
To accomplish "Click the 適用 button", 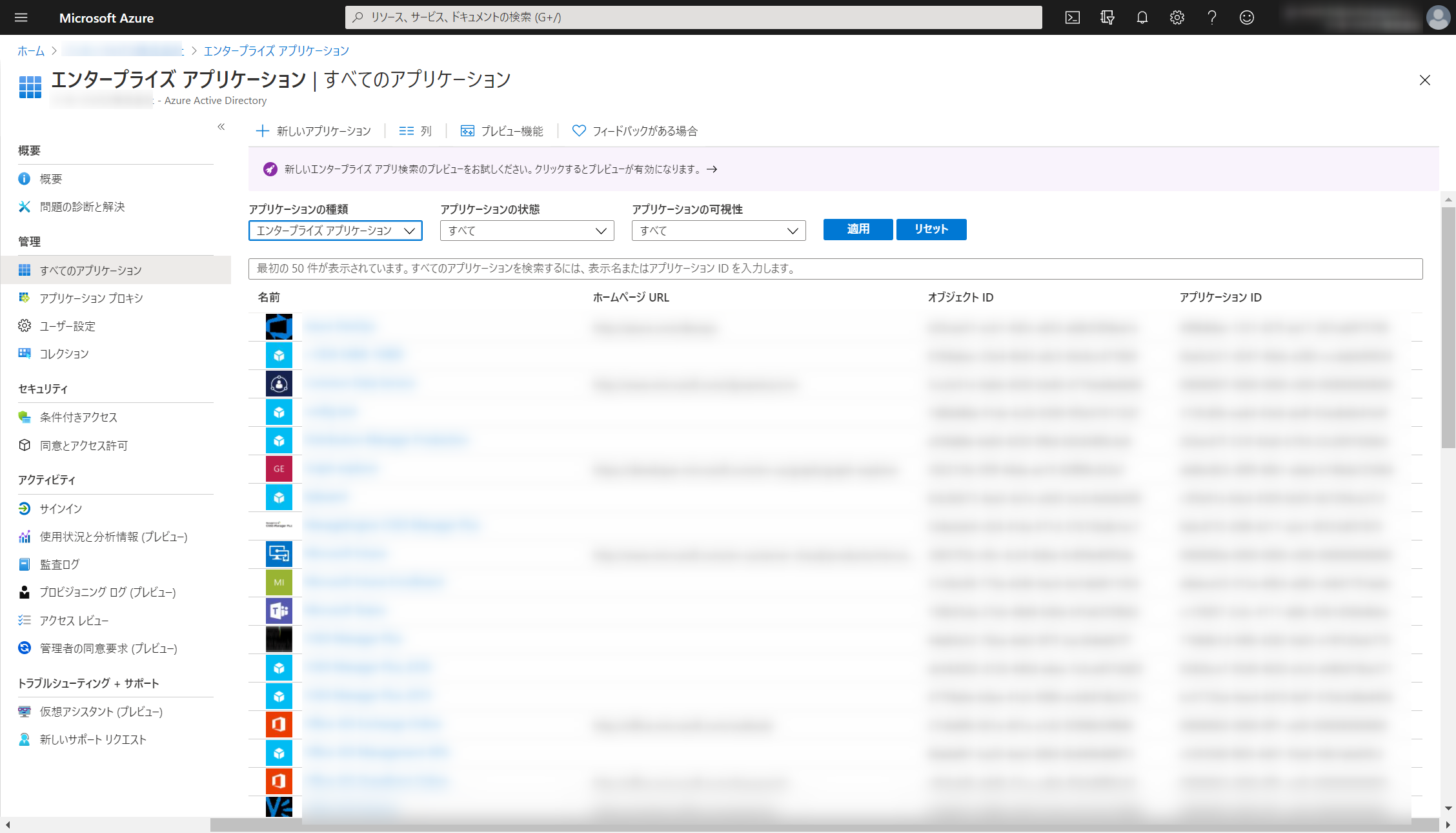I will click(858, 229).
